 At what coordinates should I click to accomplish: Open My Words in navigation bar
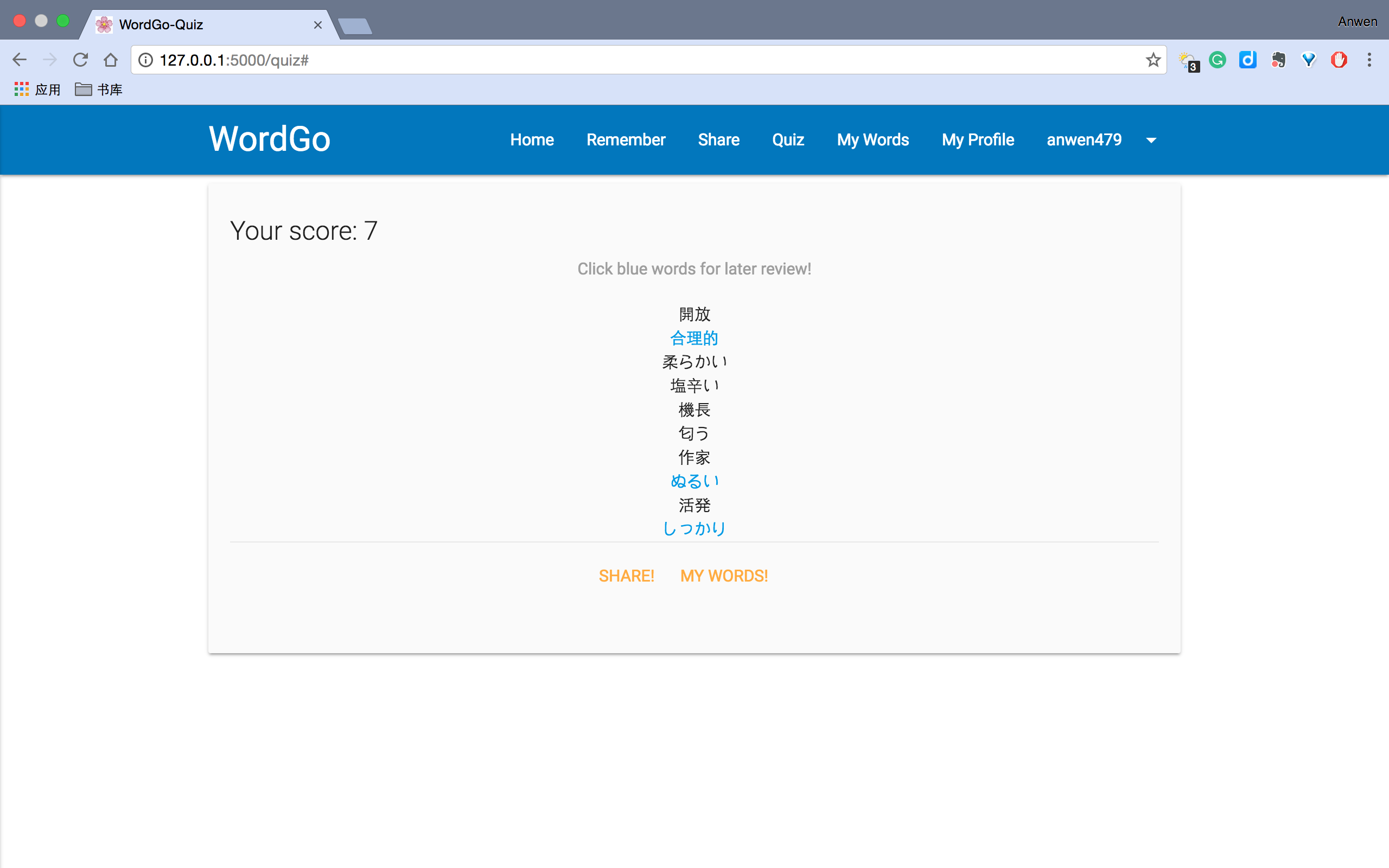pyautogui.click(x=872, y=139)
